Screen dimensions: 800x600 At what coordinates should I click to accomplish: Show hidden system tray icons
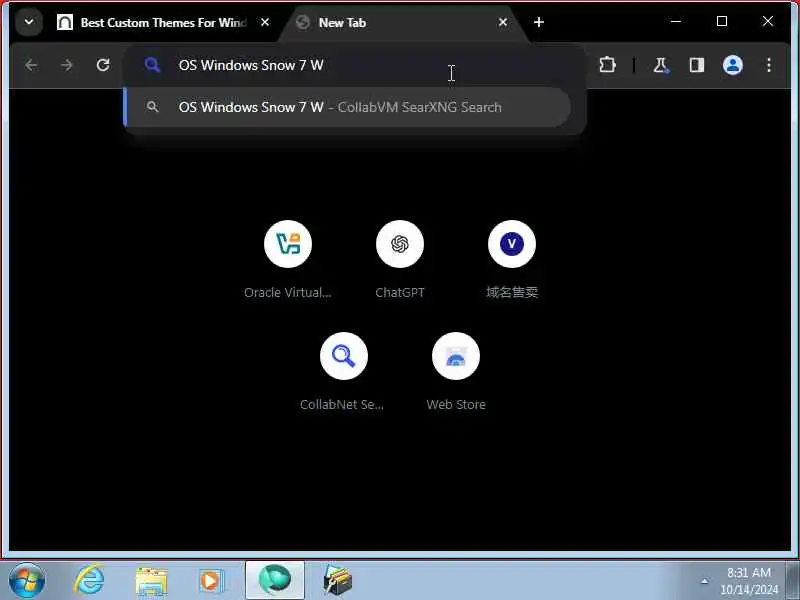click(x=704, y=581)
